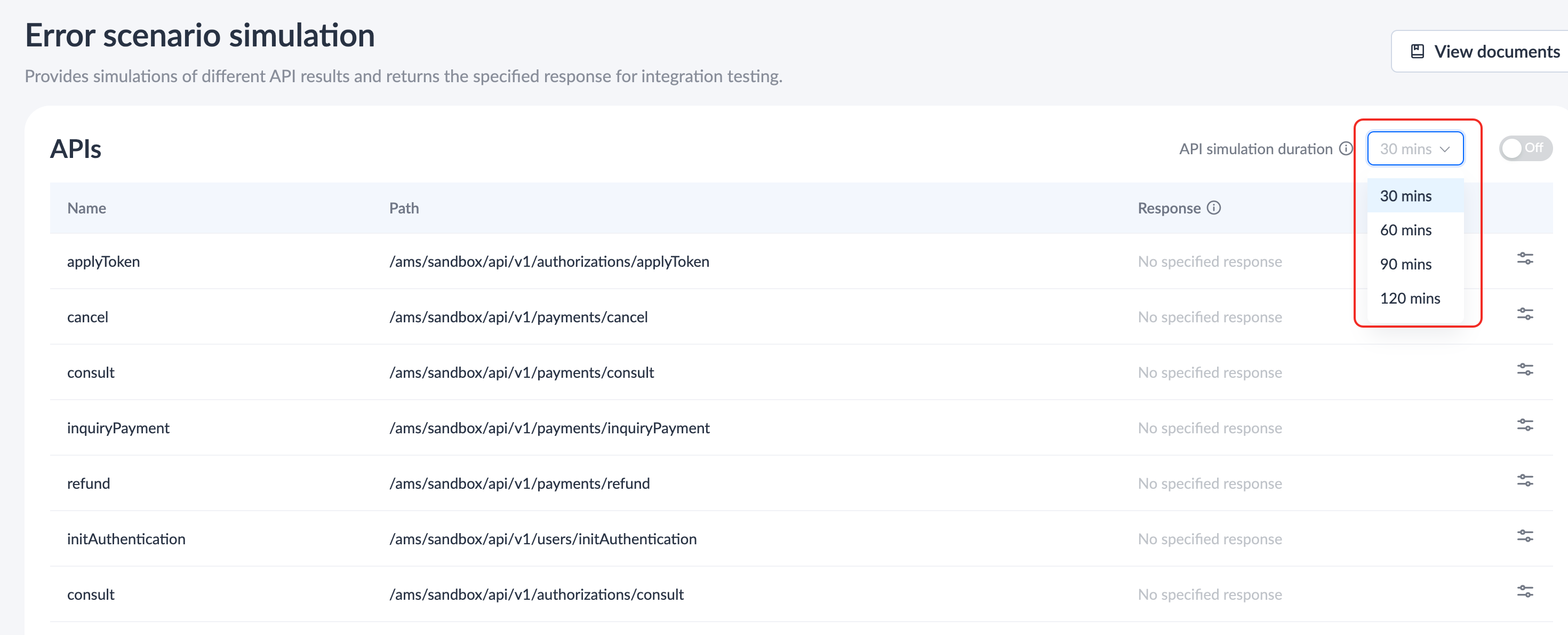Open settings icon for applyToken row
This screenshot has height=635, width=1568.
(x=1524, y=259)
